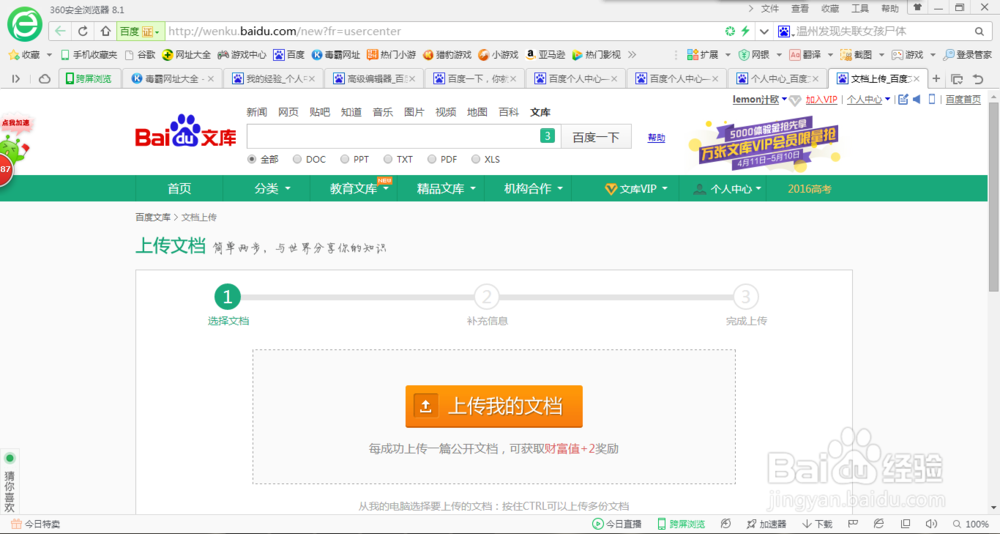Screen dimensions: 1000x534
Task: Open the 热门影视 bookmark
Action: point(596,55)
